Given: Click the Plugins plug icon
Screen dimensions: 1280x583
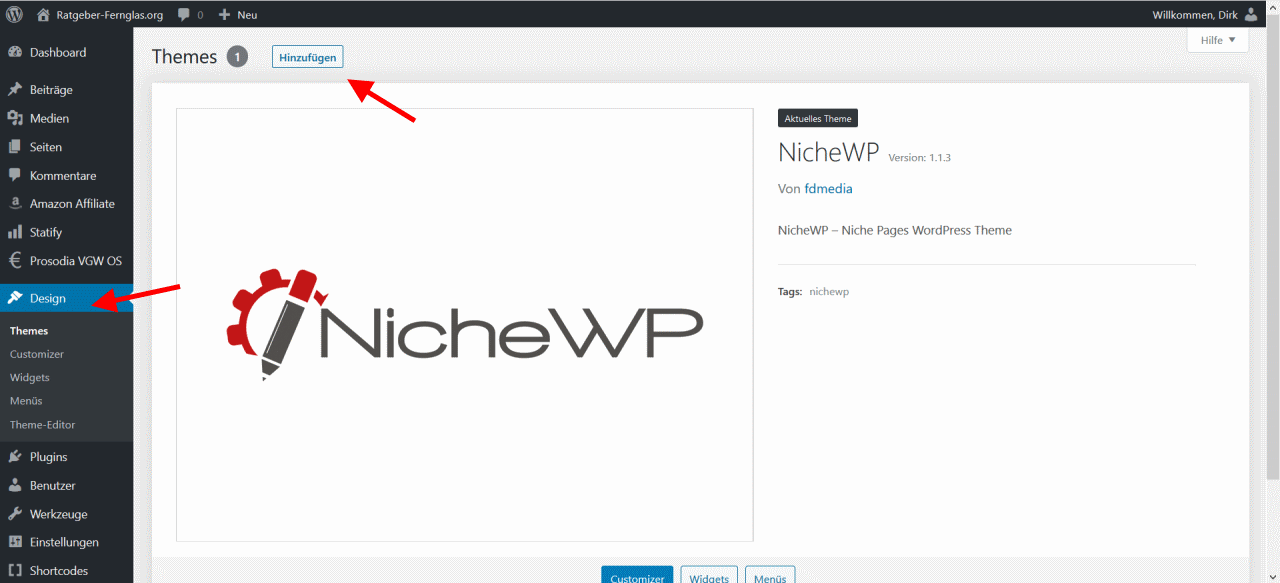Looking at the screenshot, I should [x=15, y=456].
